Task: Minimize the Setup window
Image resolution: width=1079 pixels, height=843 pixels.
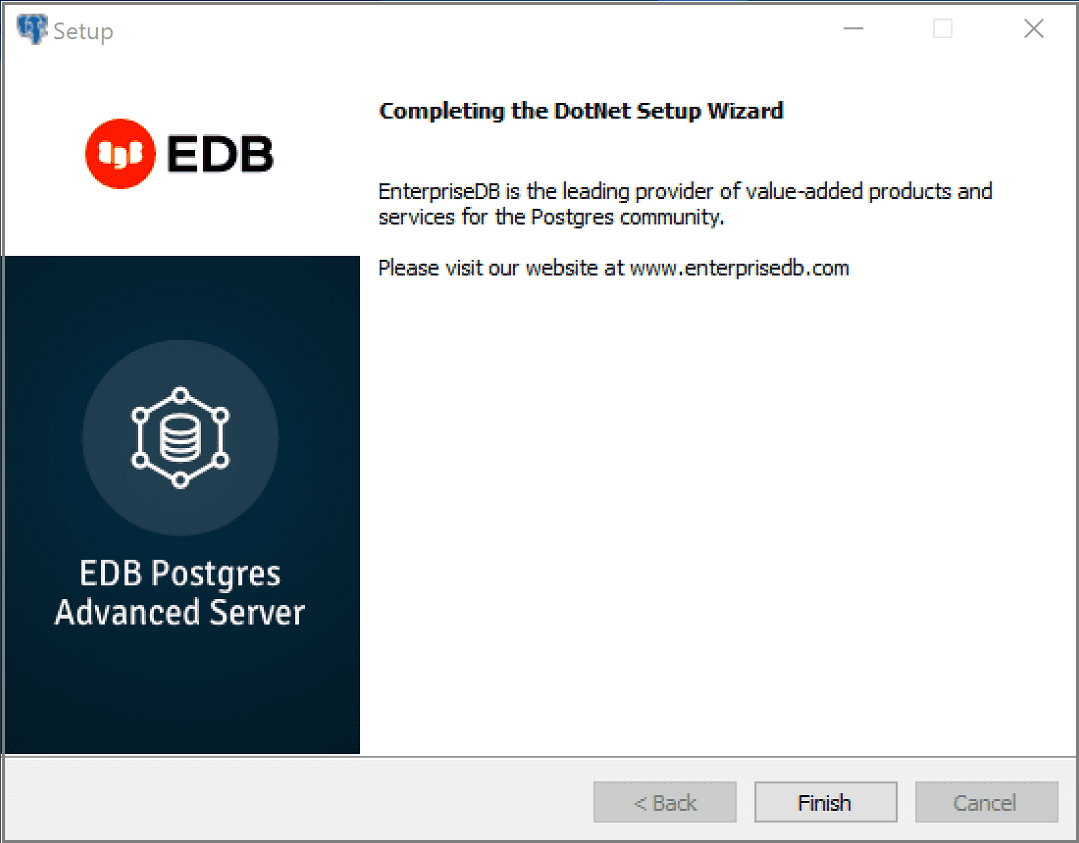Action: tap(853, 30)
